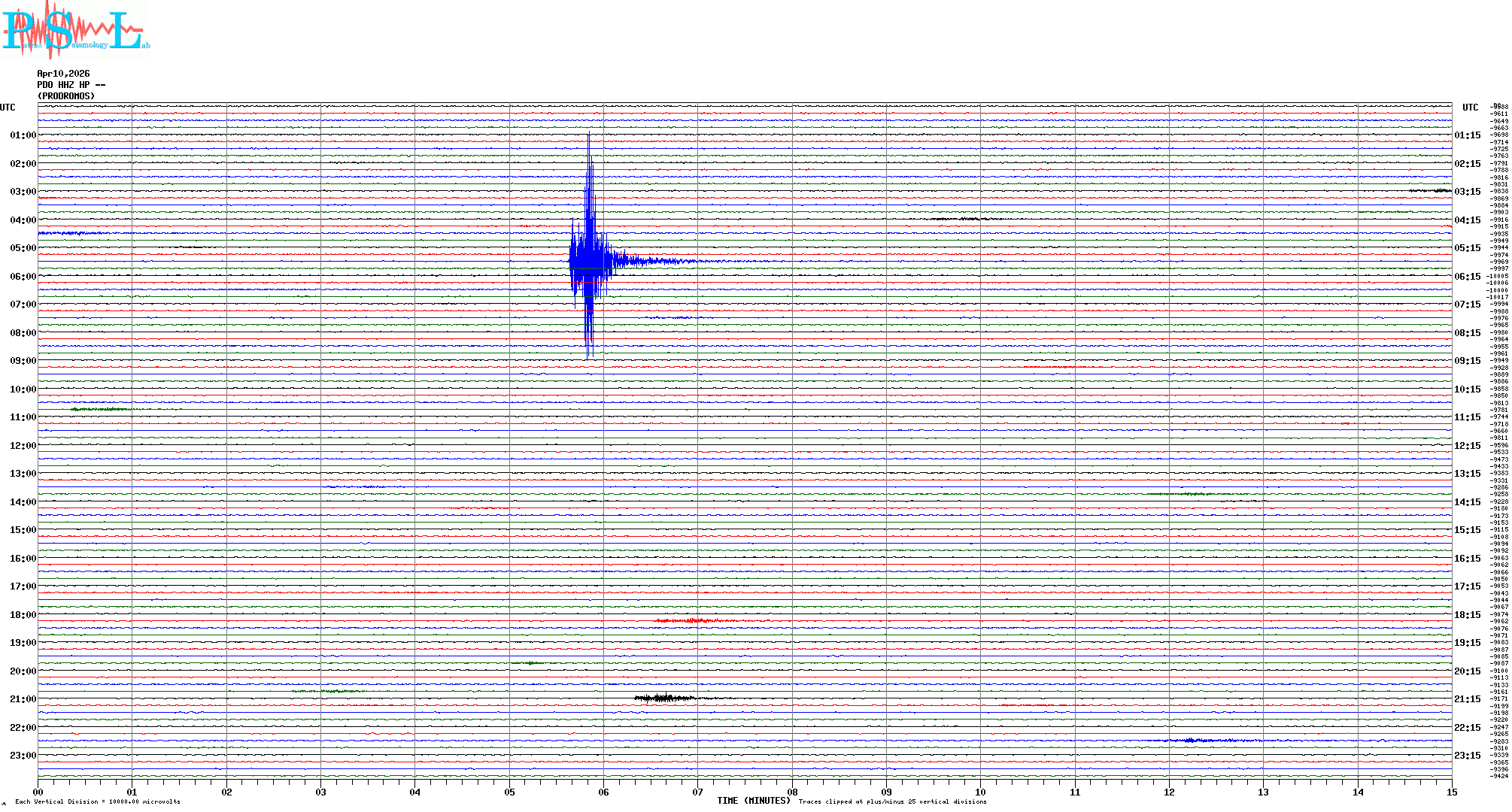
Task: Click the minute 15 tick on bottom axis
Action: (x=1451, y=792)
